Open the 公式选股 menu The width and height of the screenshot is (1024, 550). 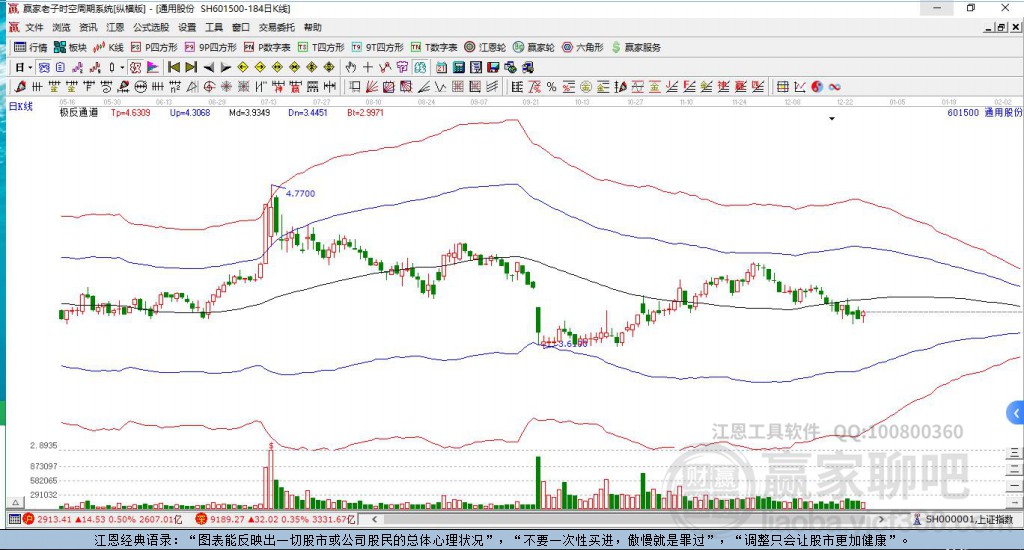coord(151,27)
